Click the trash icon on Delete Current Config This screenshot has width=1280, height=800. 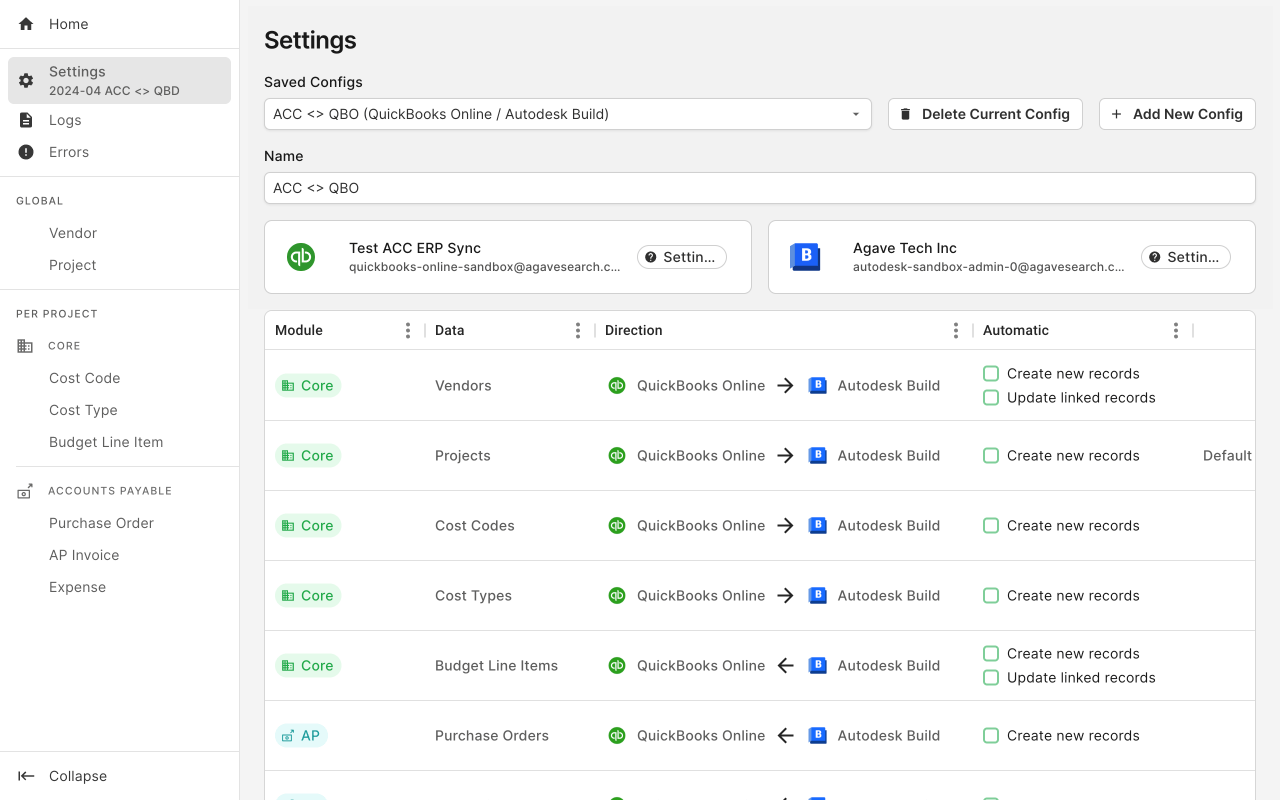[906, 114]
